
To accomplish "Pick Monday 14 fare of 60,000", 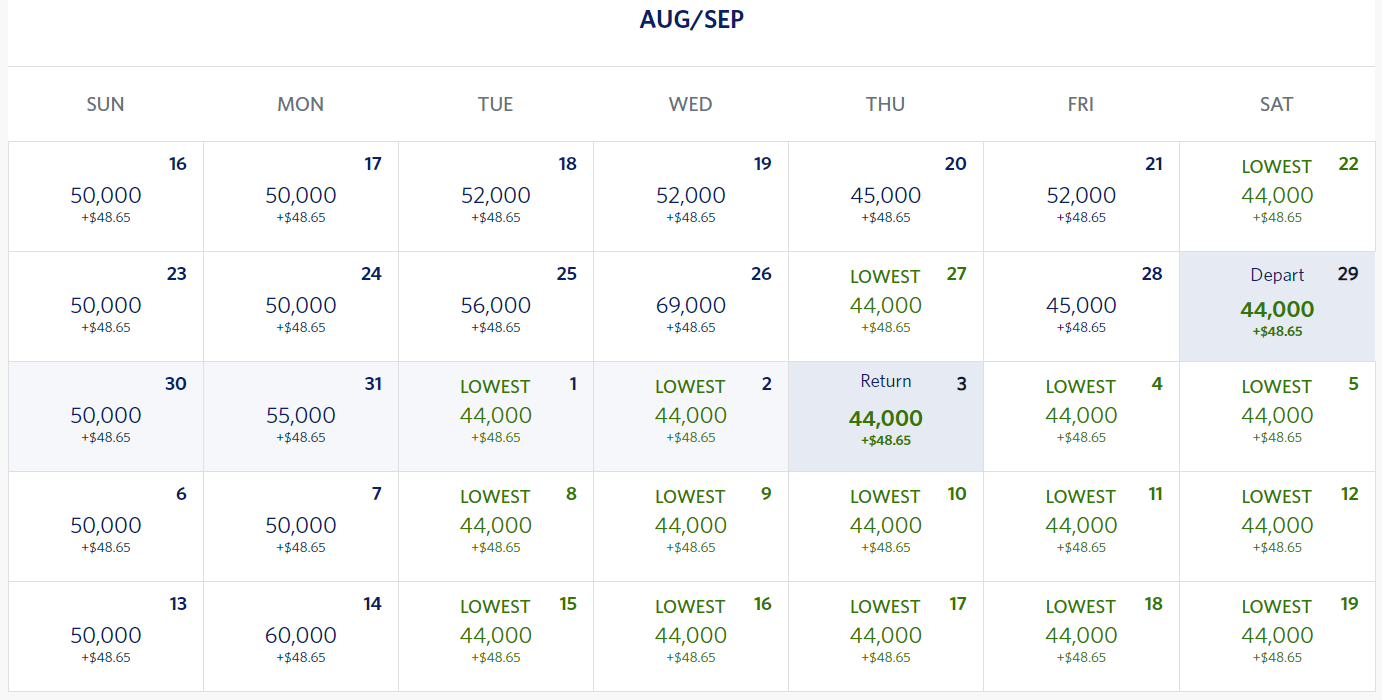I will click(301, 636).
